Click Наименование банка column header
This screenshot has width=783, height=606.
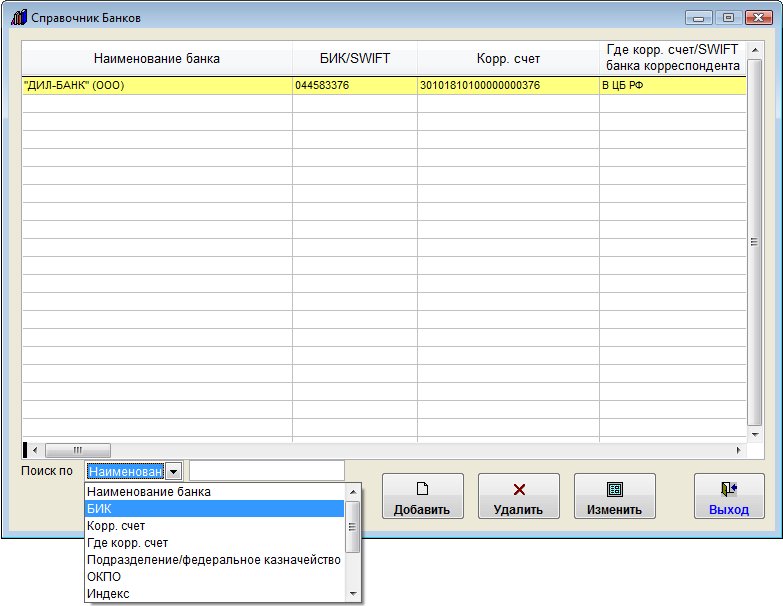157,58
